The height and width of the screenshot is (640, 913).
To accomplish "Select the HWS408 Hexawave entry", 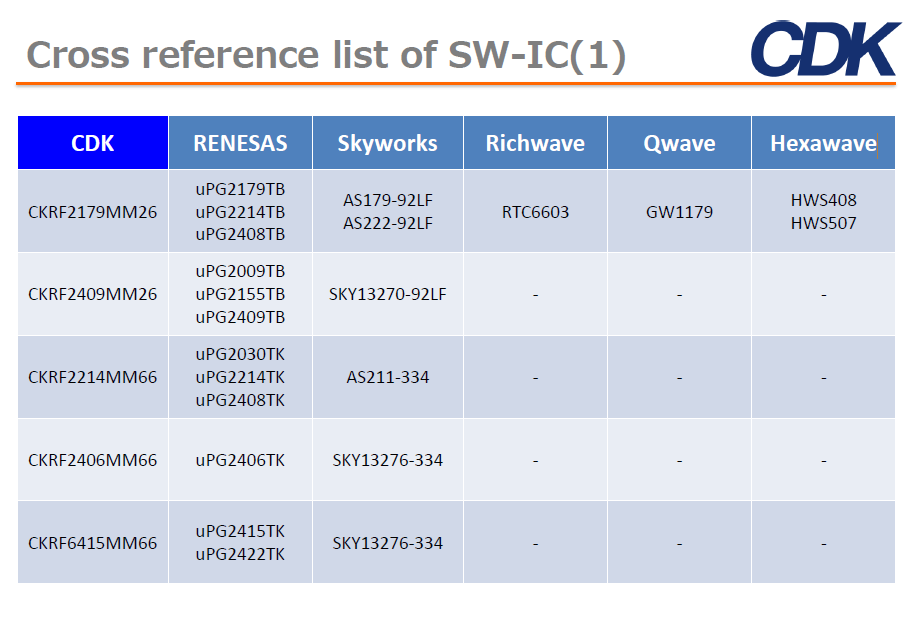I will tap(823, 201).
